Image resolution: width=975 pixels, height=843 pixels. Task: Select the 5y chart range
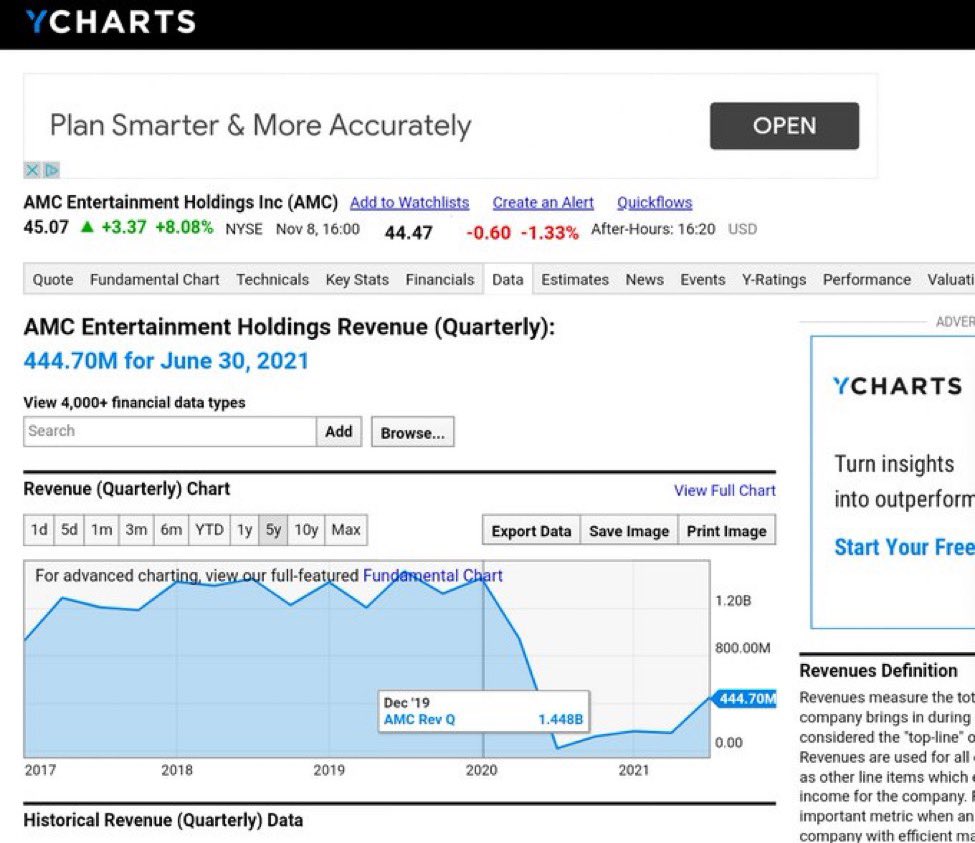coord(273,530)
